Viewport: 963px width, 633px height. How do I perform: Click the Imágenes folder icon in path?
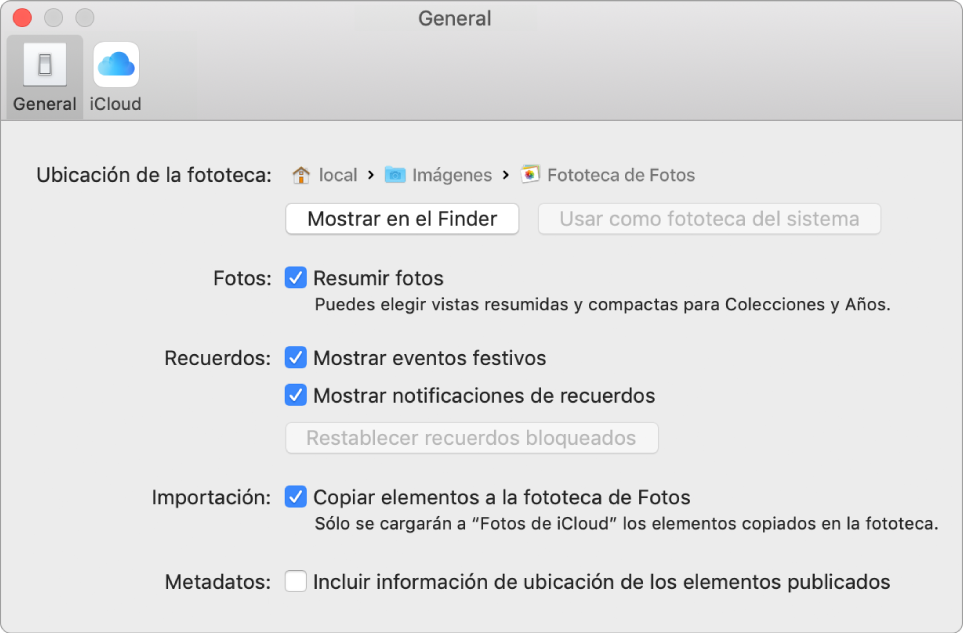tap(395, 176)
